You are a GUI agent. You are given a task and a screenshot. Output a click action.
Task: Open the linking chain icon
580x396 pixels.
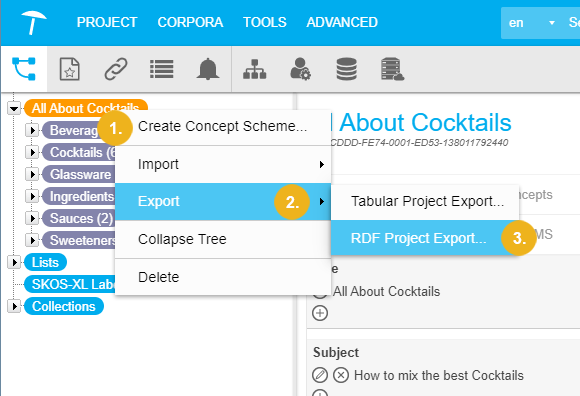pos(116,69)
